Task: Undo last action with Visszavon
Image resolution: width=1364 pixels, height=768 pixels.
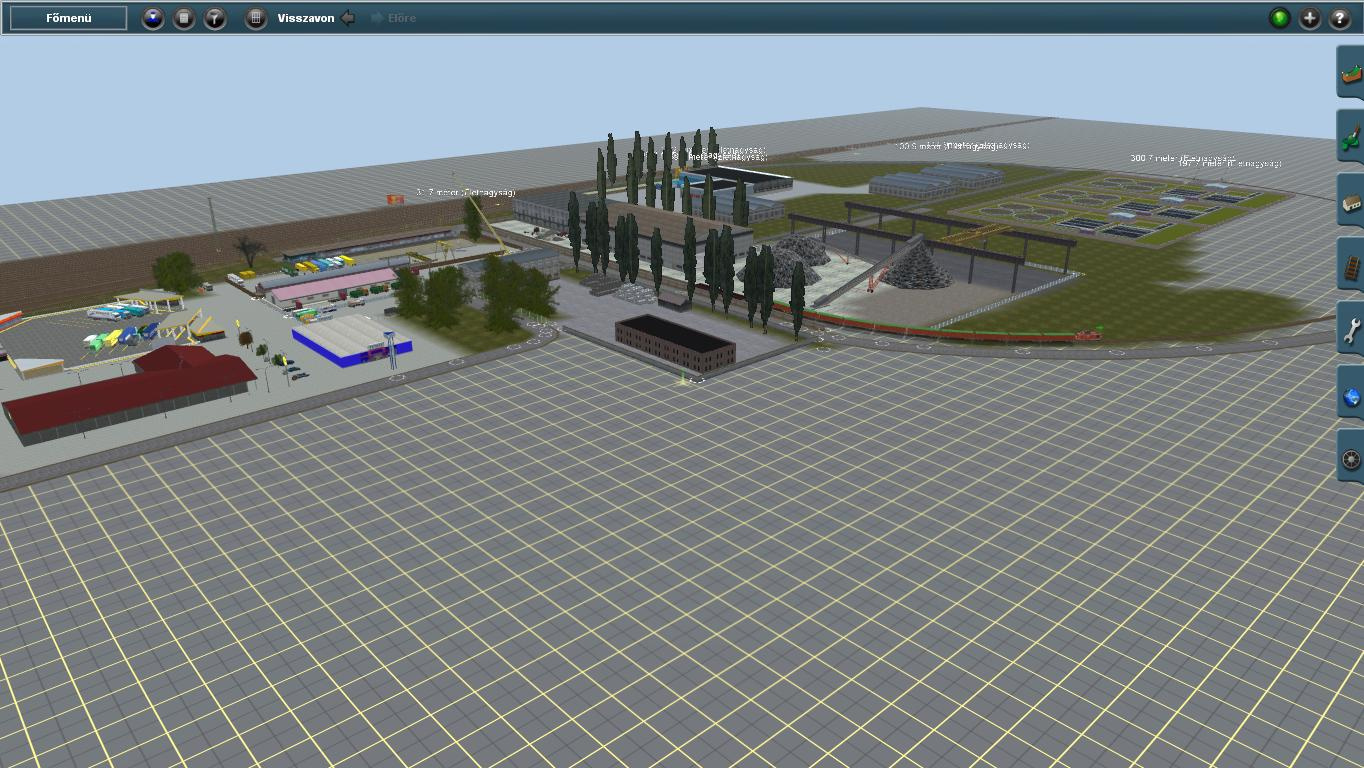Action: [316, 18]
